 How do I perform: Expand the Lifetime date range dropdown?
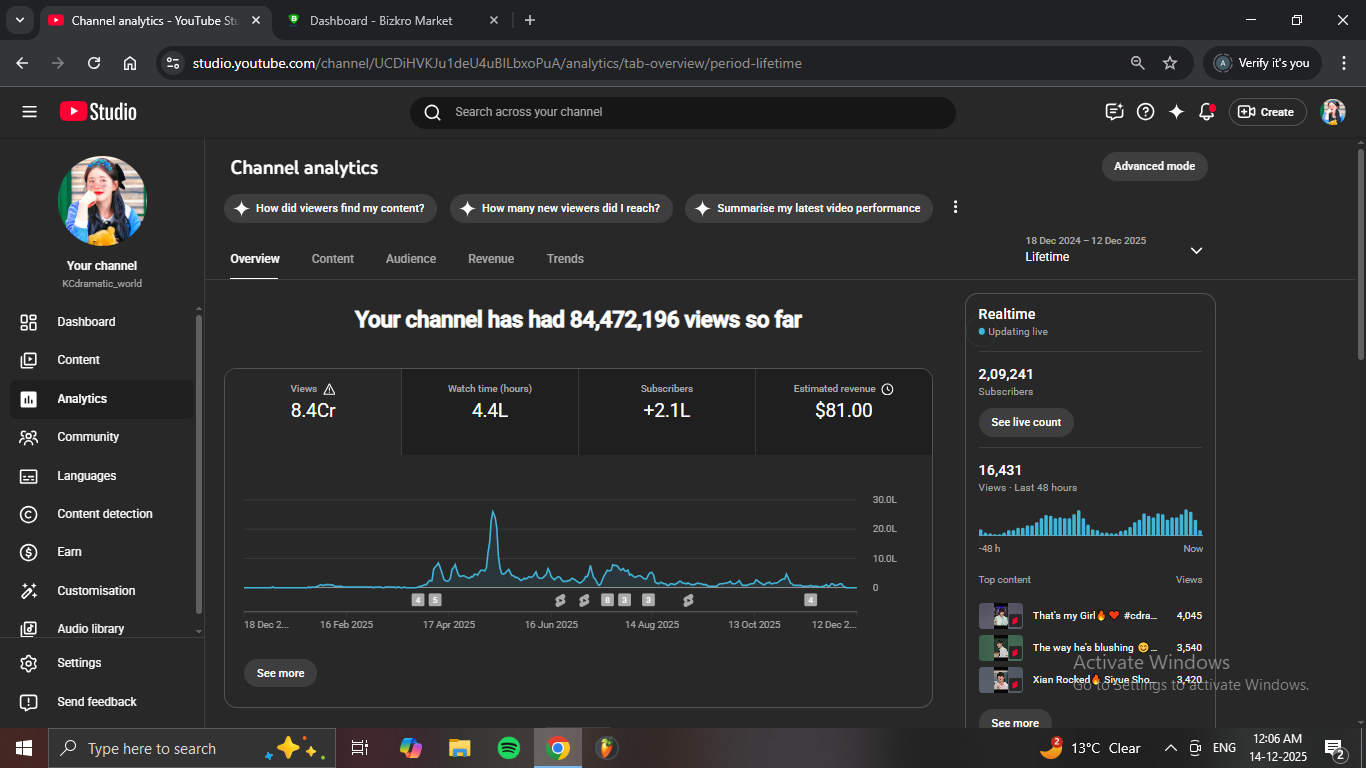[1196, 250]
